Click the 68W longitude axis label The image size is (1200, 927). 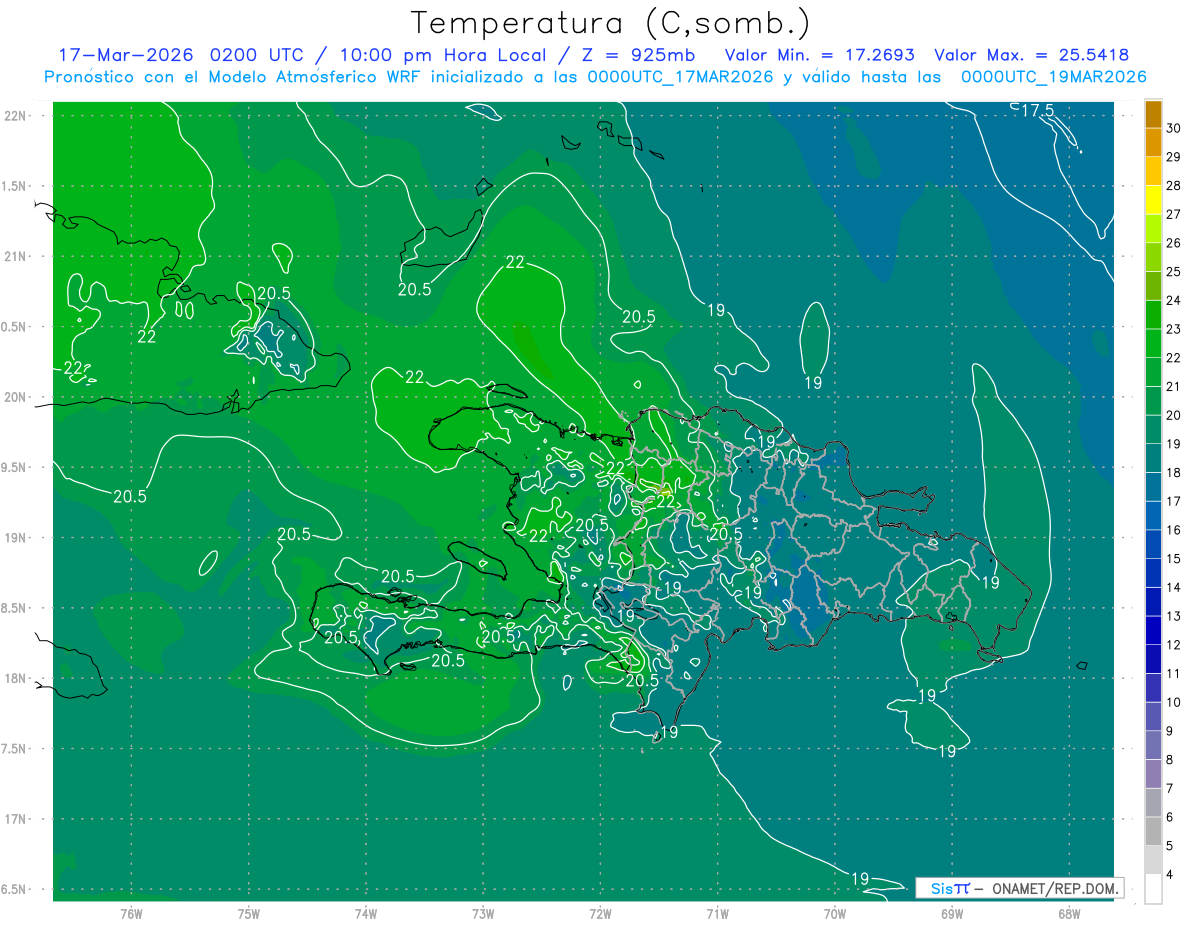coord(1068,913)
